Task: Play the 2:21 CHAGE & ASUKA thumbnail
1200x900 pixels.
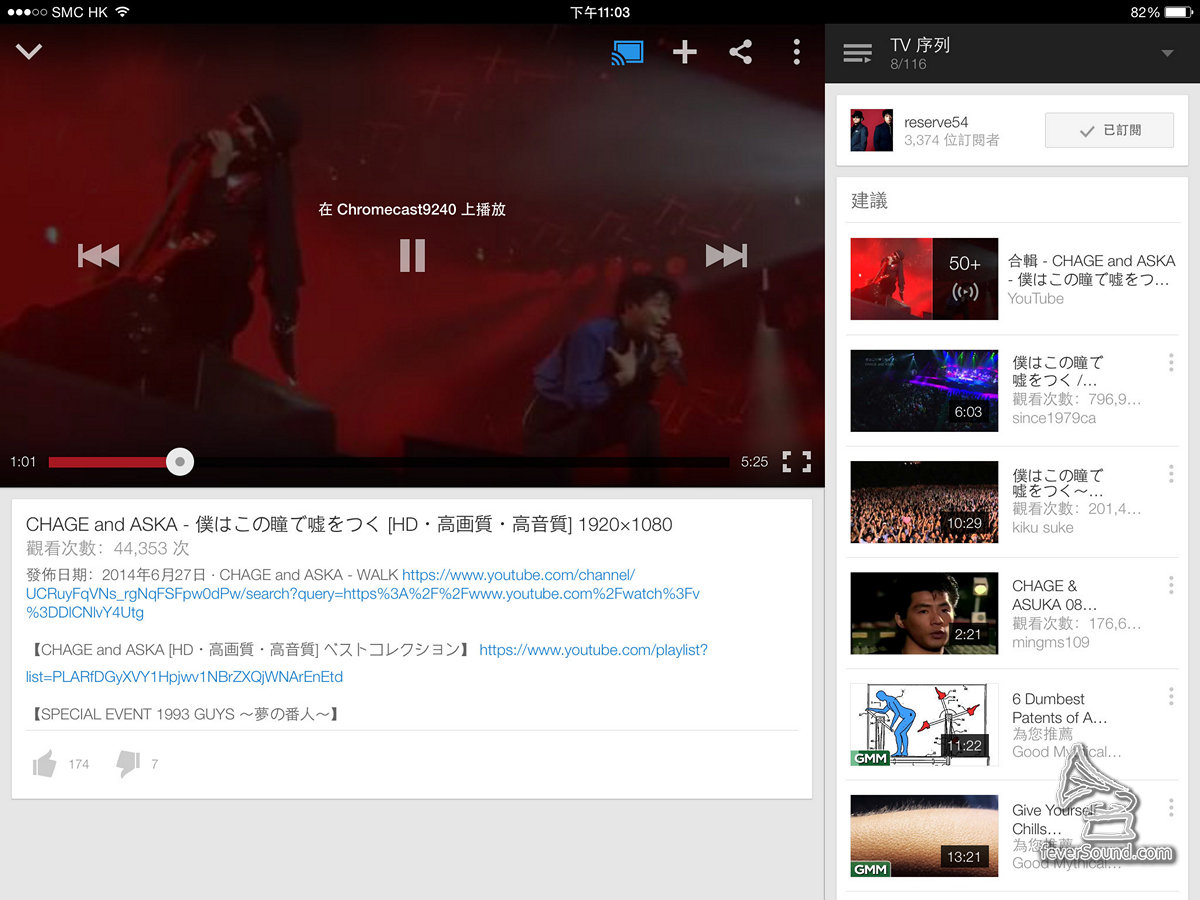Action: [x=924, y=613]
